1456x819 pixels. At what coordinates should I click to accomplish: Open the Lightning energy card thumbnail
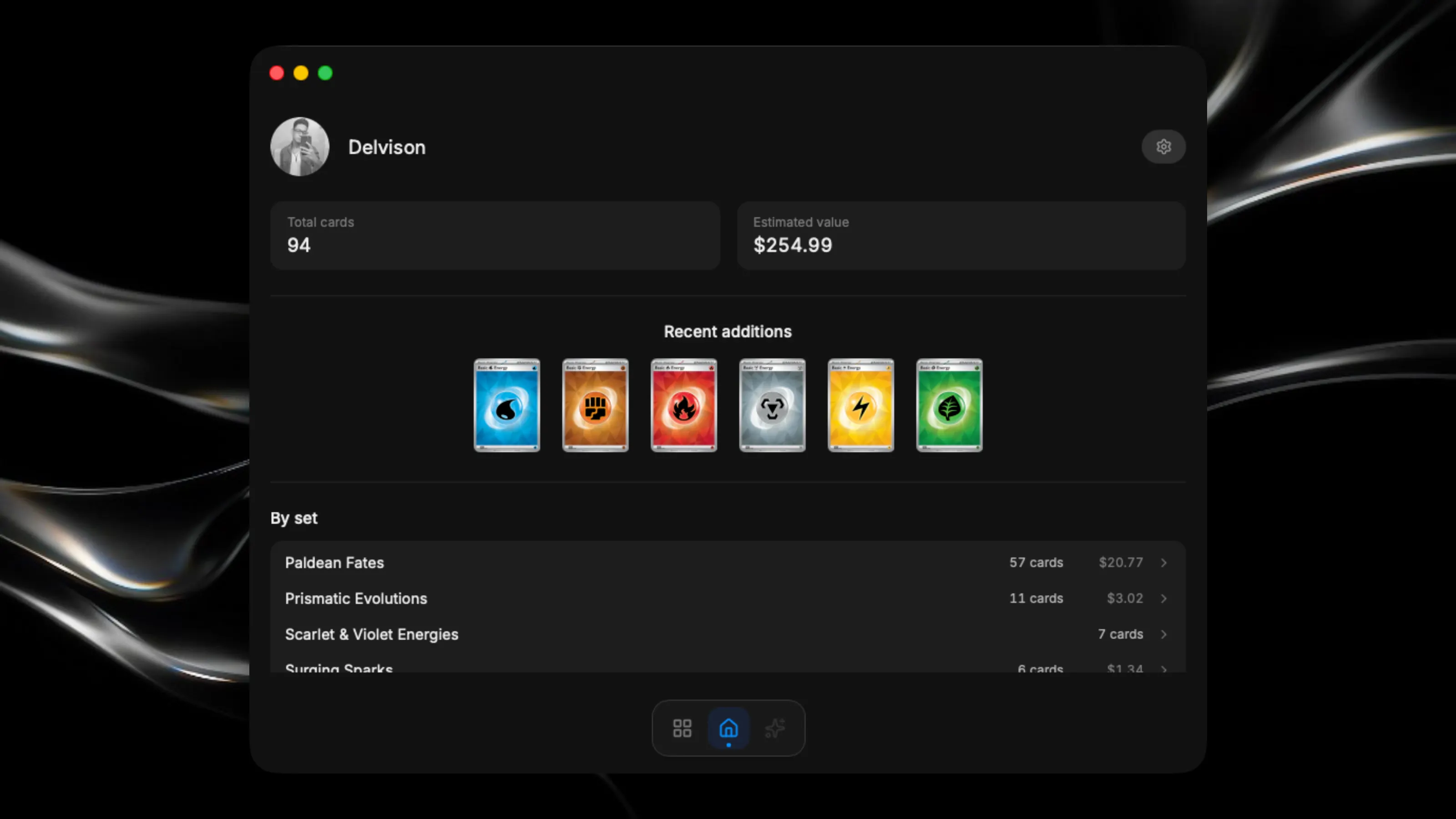click(861, 405)
